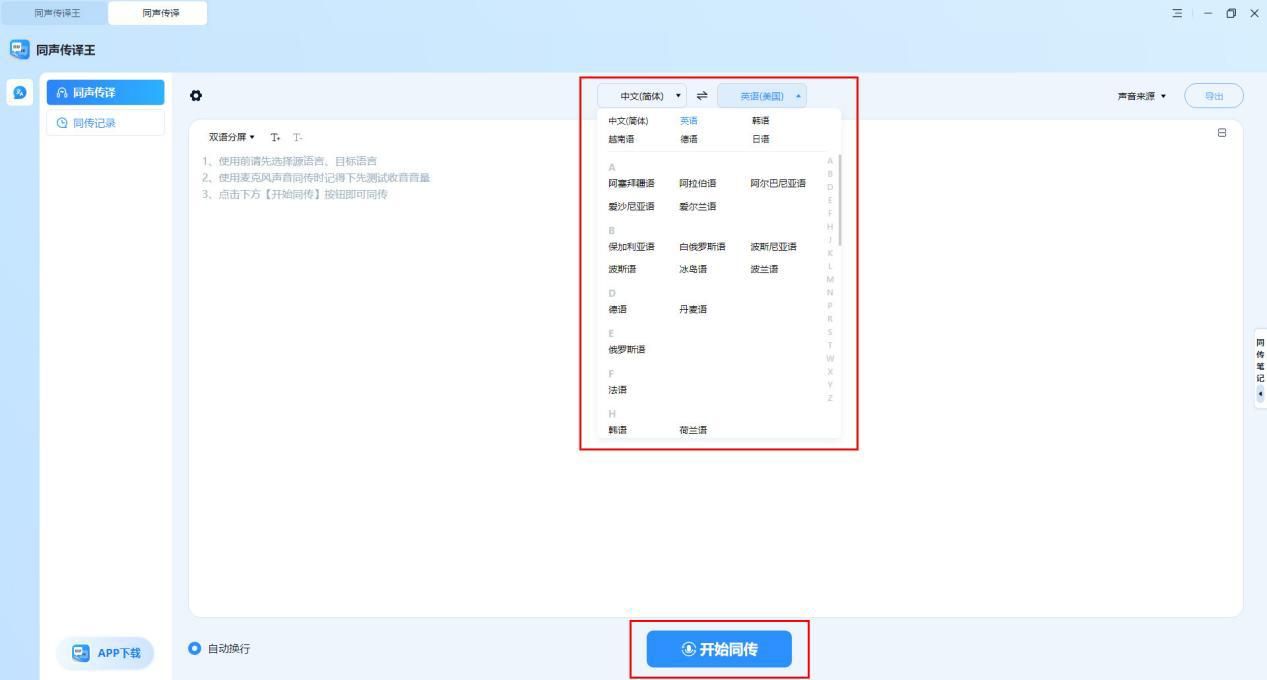Screen dimensions: 1267x680
Task: Jump to letter P in alphabet index
Action: (830, 305)
